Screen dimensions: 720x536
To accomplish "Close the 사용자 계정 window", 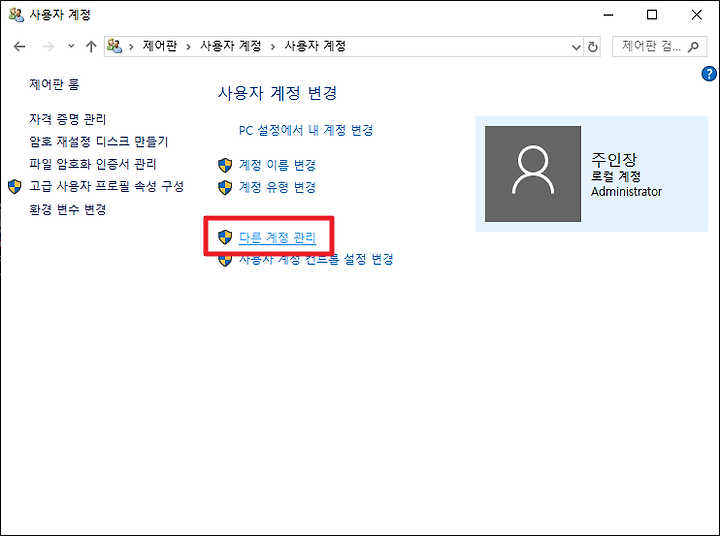I will tap(697, 15).
